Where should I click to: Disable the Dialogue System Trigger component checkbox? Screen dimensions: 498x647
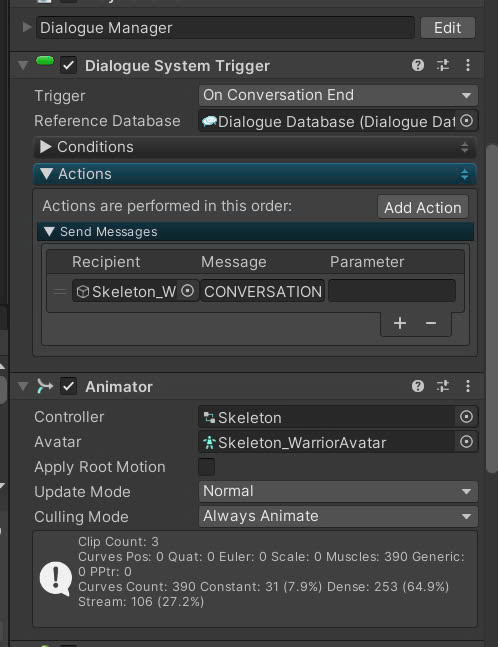(x=68, y=66)
